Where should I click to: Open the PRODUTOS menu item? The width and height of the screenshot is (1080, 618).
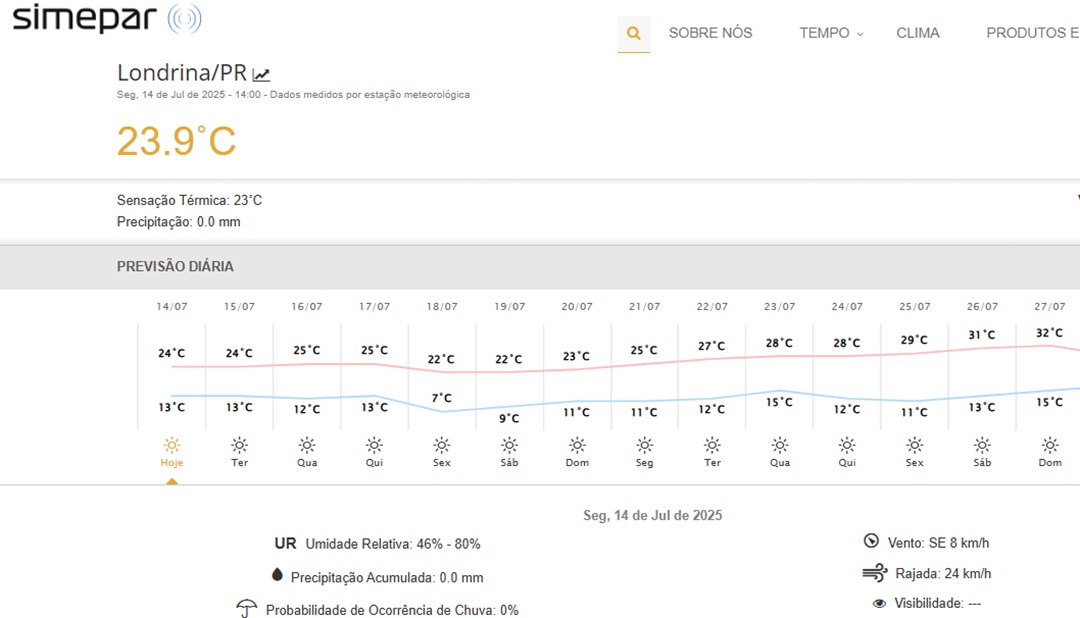[1030, 33]
